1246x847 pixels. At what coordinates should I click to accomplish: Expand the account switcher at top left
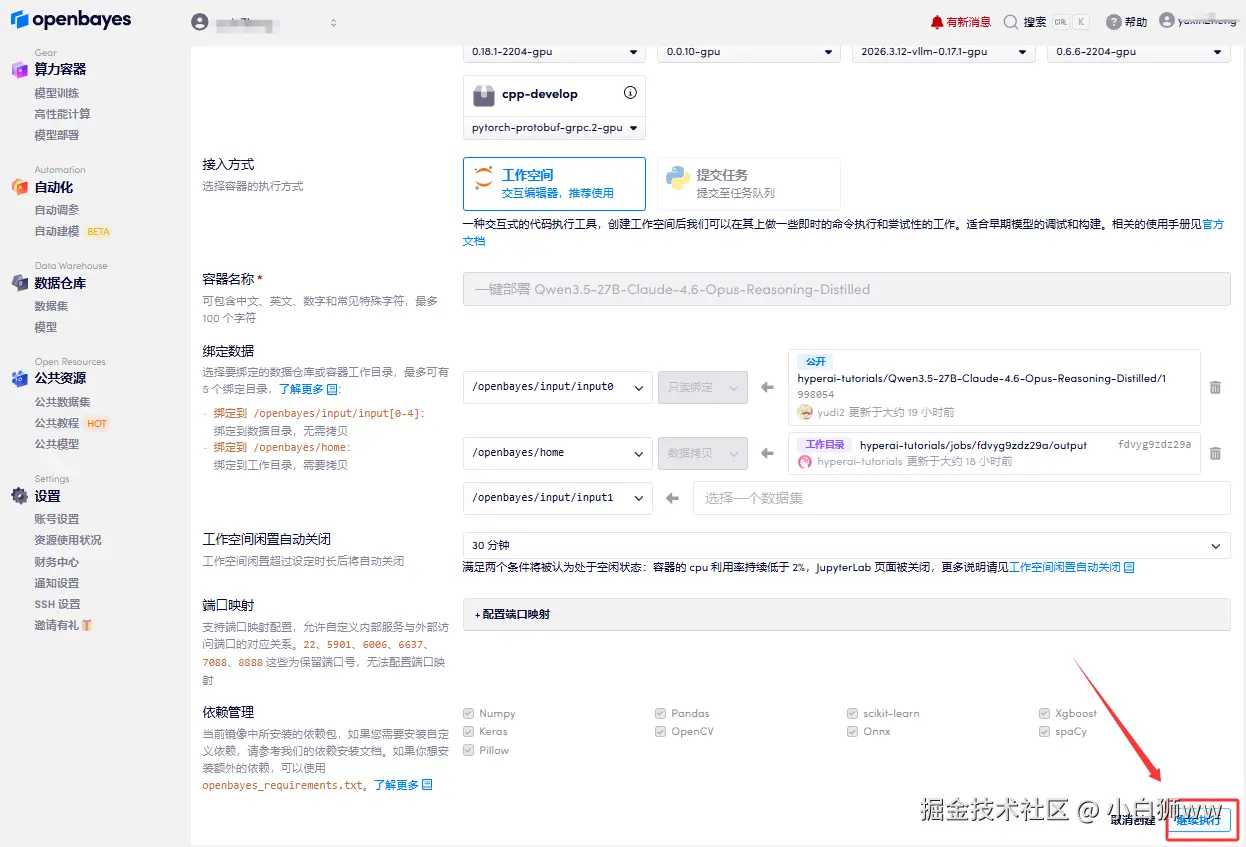coord(333,22)
